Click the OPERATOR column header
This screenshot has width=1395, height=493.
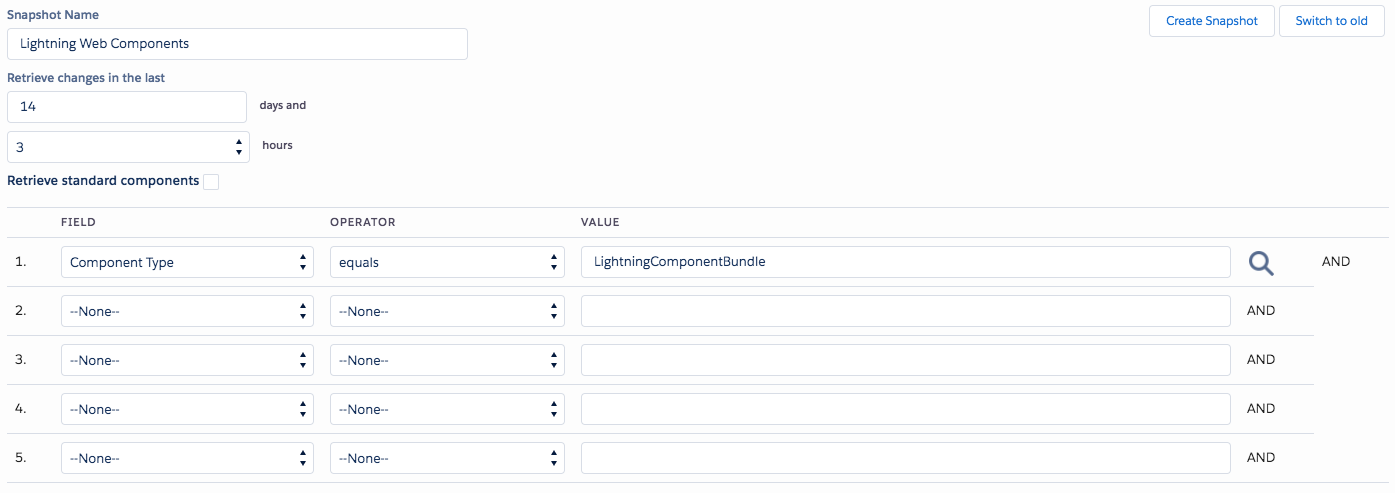click(x=363, y=222)
